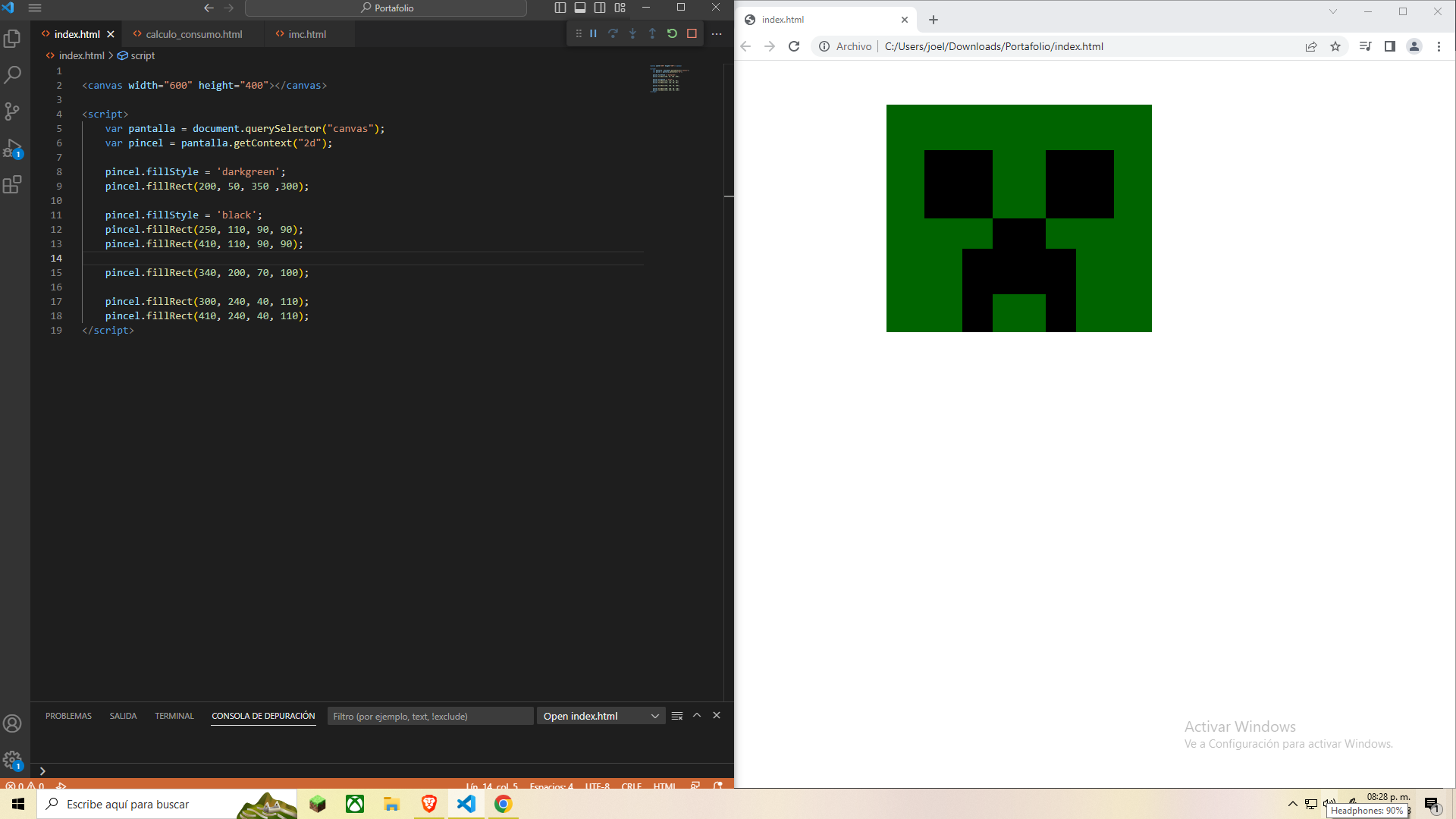Maximize the panel with the chevron up
This screenshot has height=819, width=1456.
click(x=697, y=715)
